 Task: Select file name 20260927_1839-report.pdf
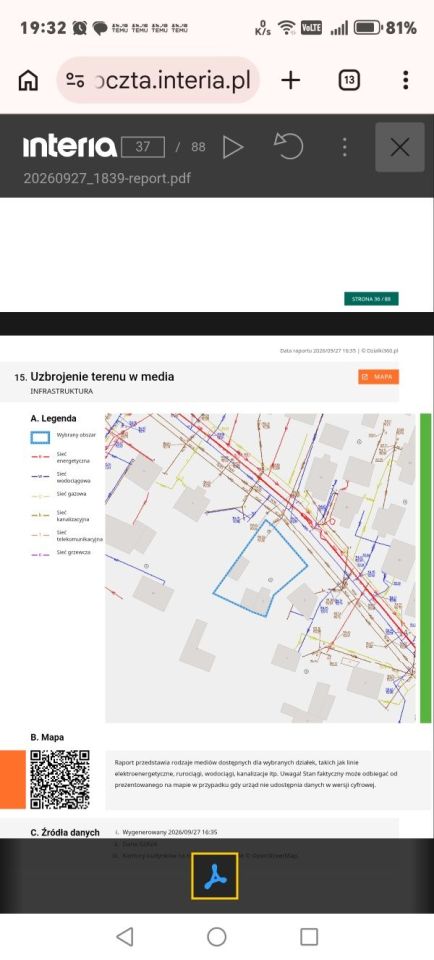tap(107, 178)
